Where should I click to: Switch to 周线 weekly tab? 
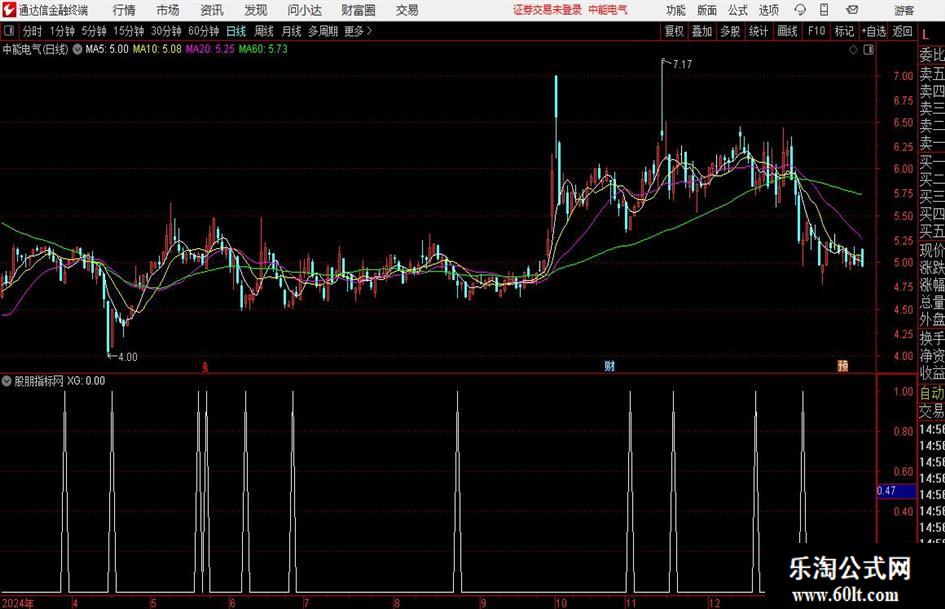point(264,31)
